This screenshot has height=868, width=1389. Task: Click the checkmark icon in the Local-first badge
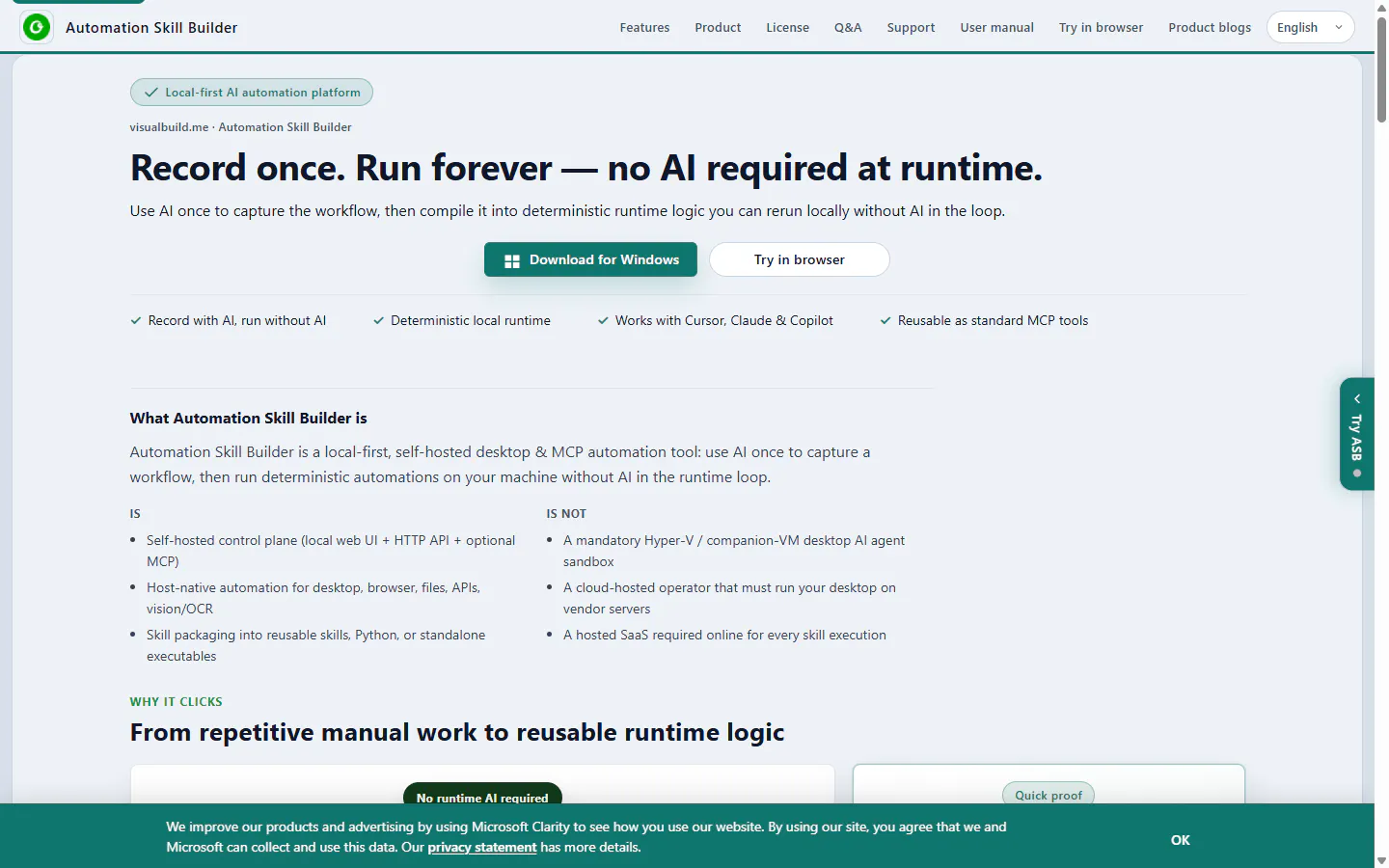(x=151, y=93)
